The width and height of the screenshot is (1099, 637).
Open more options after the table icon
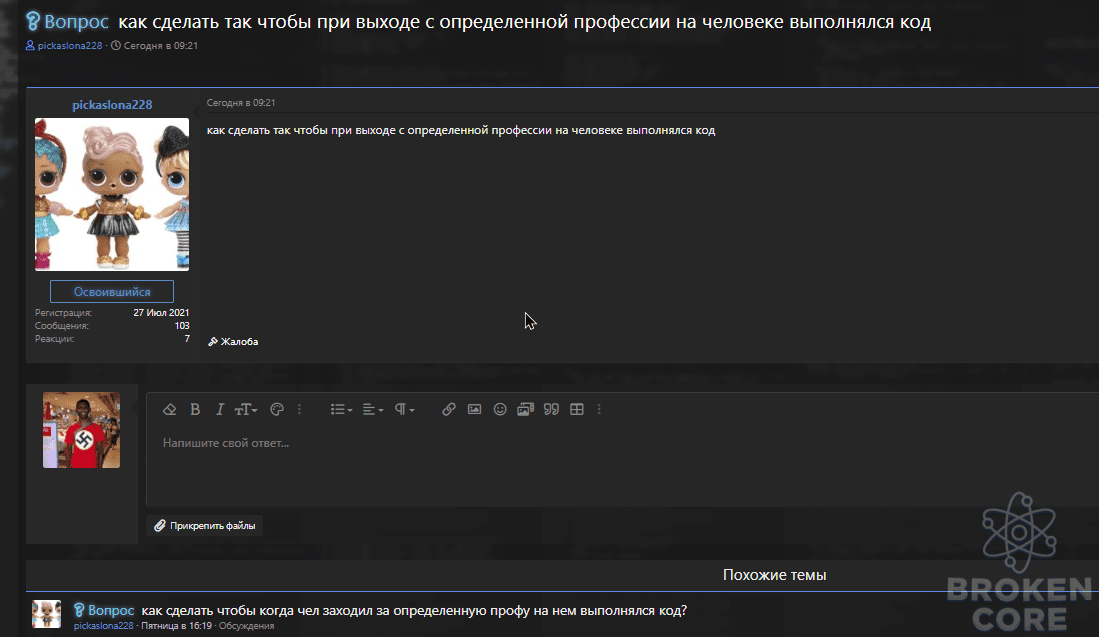click(599, 409)
